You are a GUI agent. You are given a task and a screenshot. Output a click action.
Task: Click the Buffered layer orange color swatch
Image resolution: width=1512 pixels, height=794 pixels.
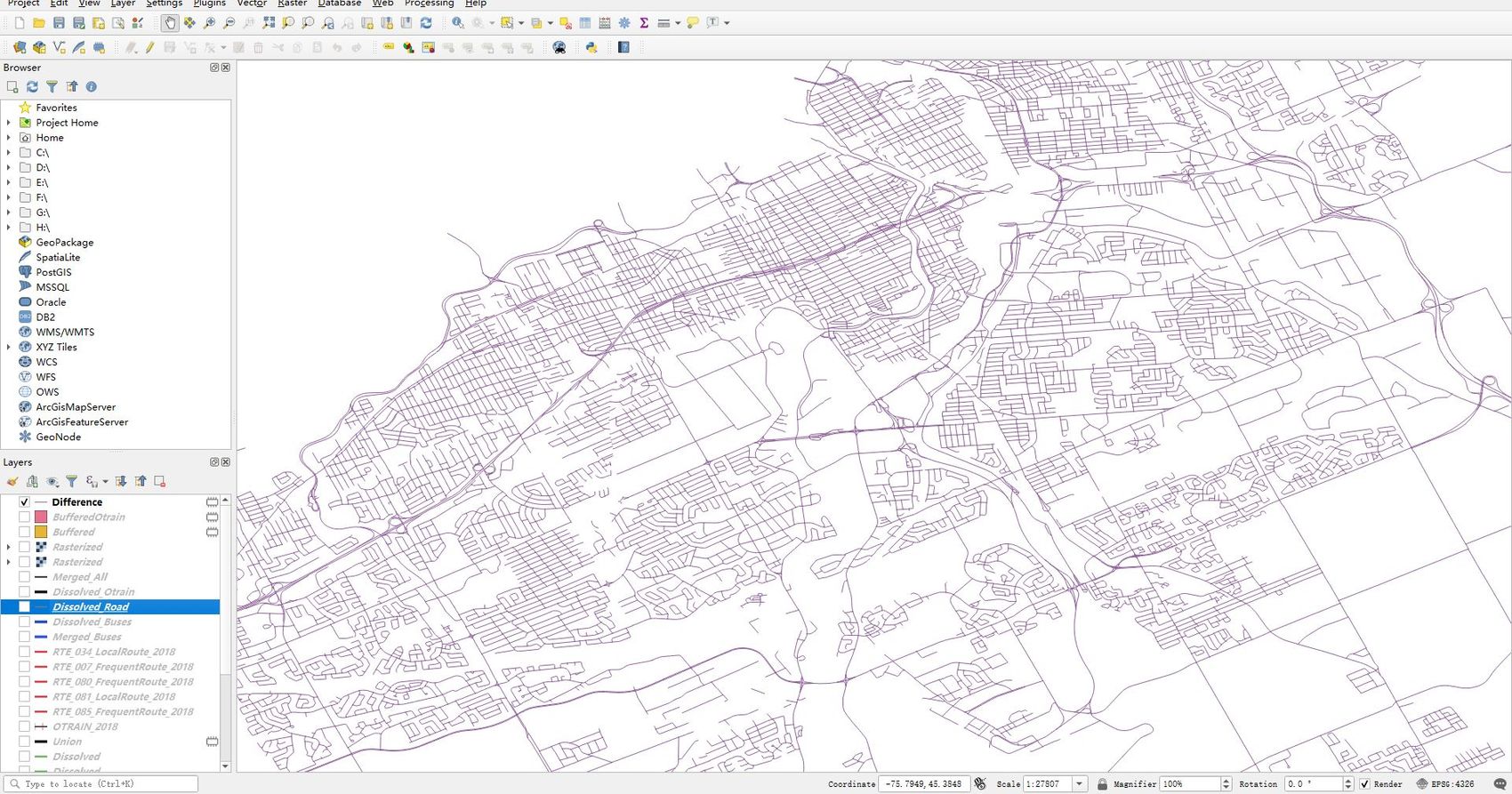41,533
